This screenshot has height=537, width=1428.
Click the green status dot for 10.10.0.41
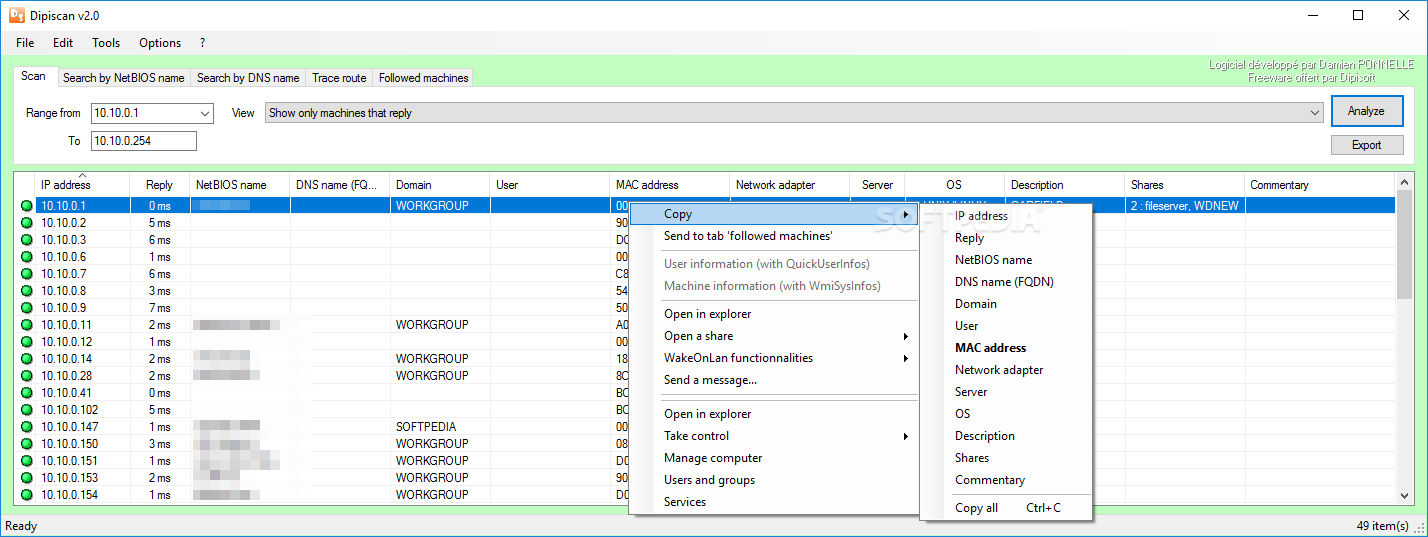[26, 393]
